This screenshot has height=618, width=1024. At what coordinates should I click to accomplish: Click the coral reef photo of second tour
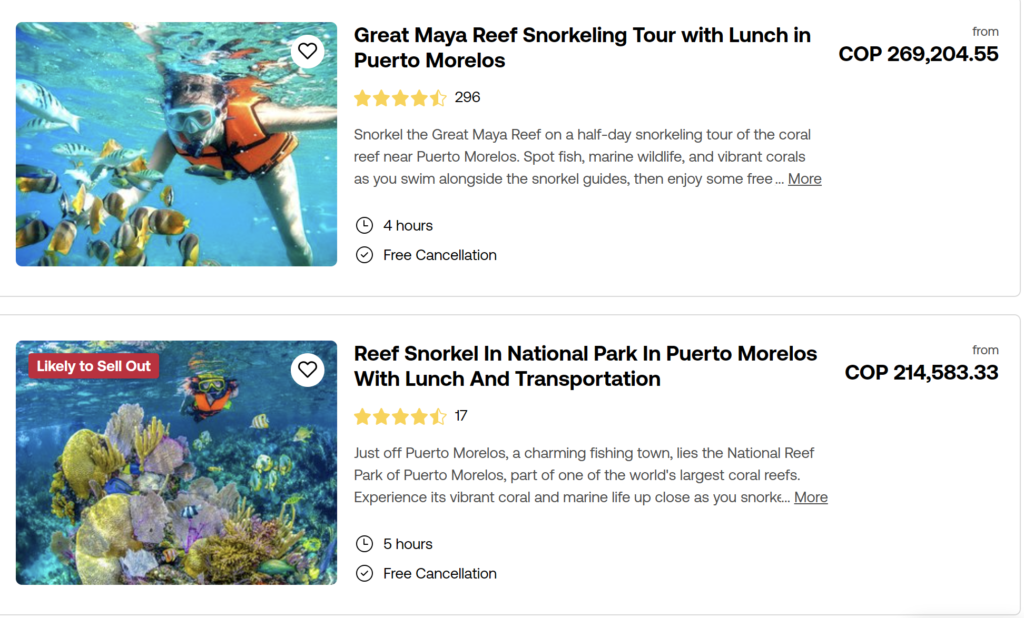pos(176,480)
